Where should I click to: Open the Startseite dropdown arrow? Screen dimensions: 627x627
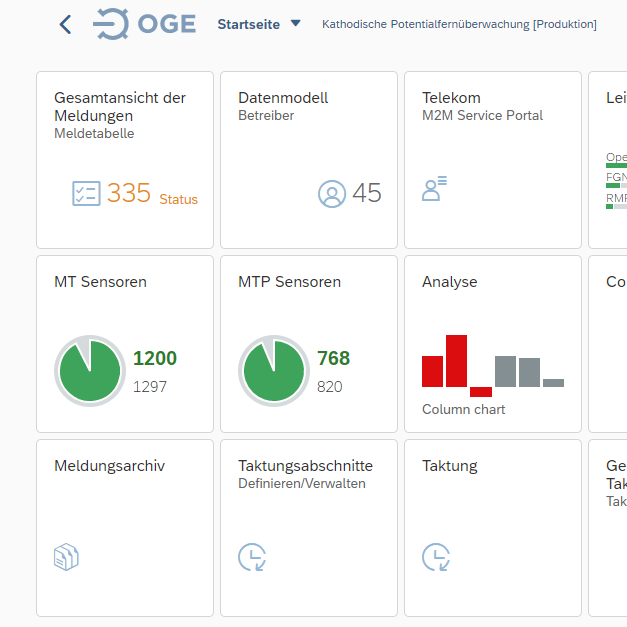click(x=296, y=23)
